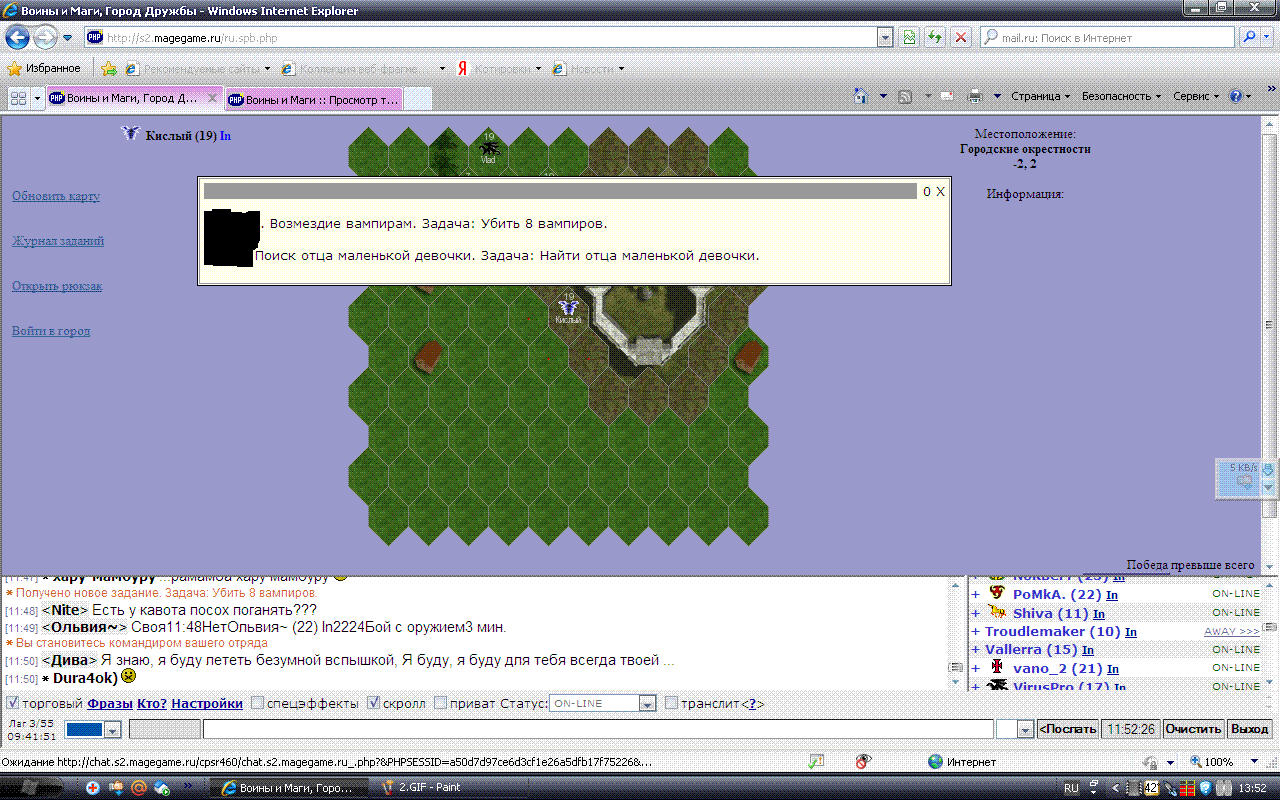1280x800 pixels.
Task: Click the Обновить карту link
Action: 56,196
